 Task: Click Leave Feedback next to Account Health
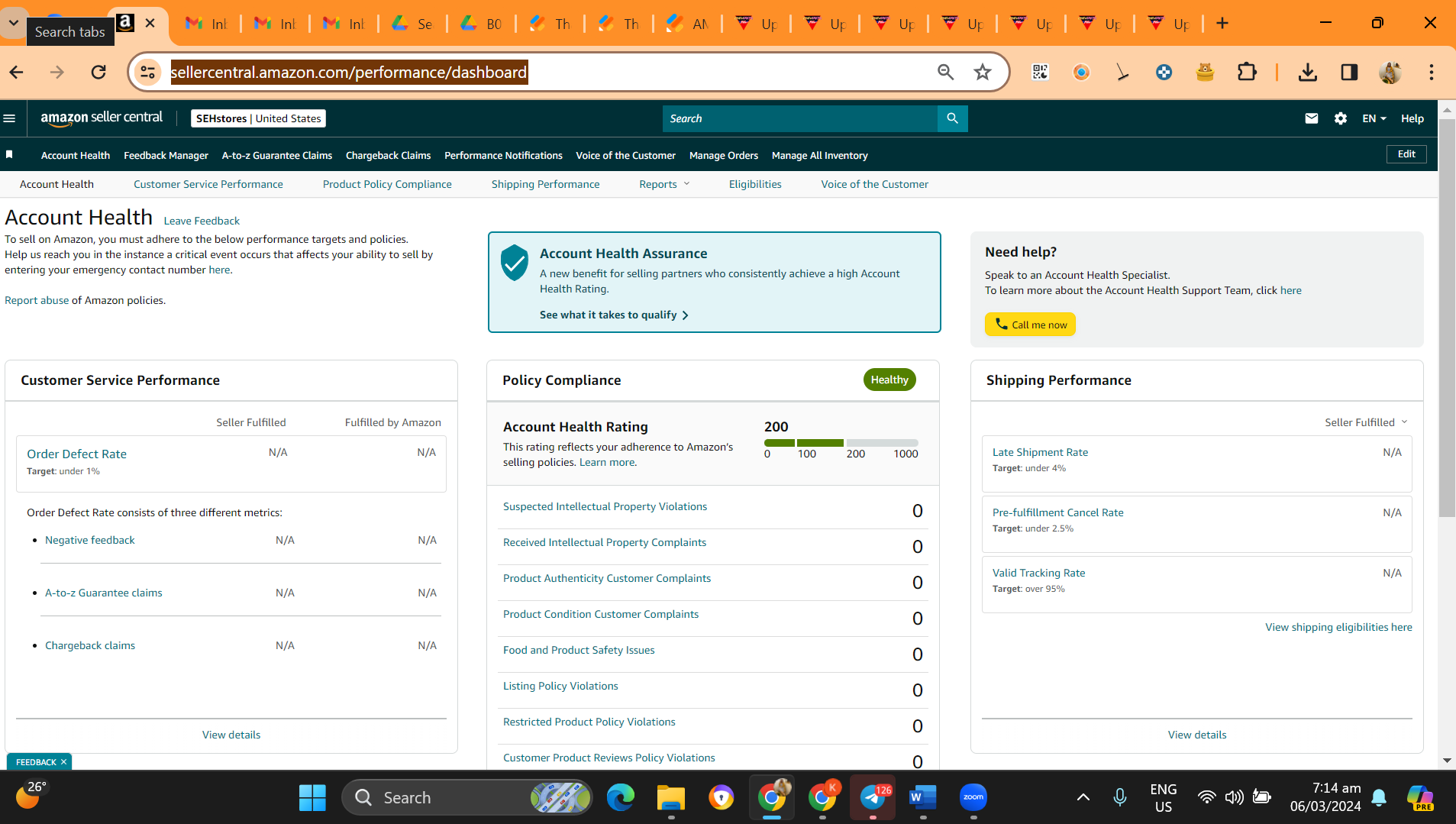[x=202, y=221]
